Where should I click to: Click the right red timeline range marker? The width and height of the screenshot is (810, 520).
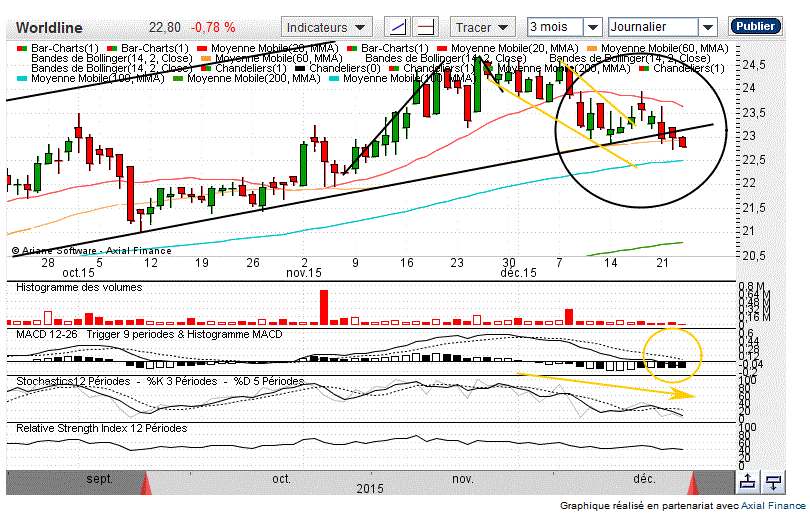693,484
